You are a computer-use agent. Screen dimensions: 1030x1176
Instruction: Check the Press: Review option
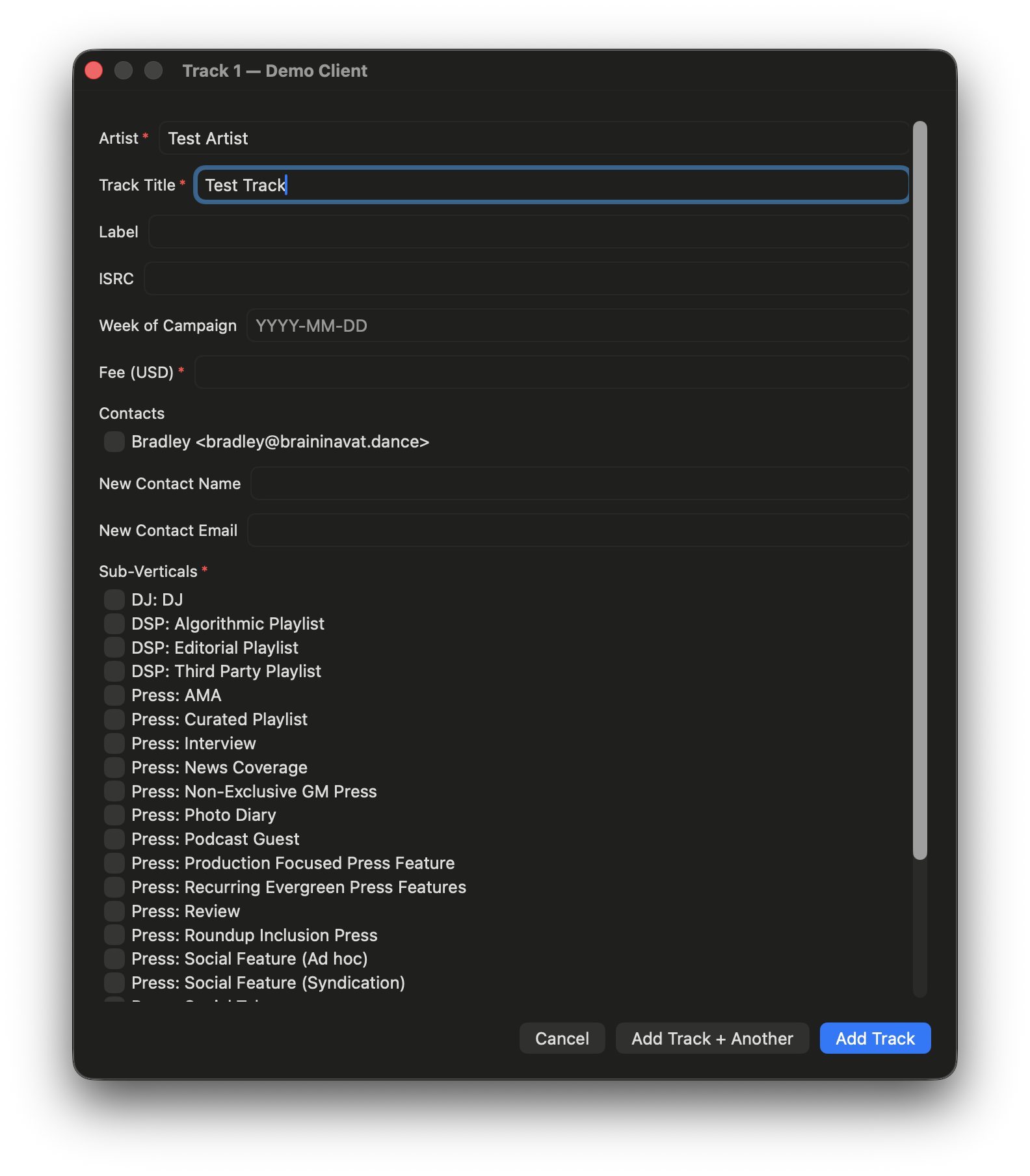(x=114, y=911)
